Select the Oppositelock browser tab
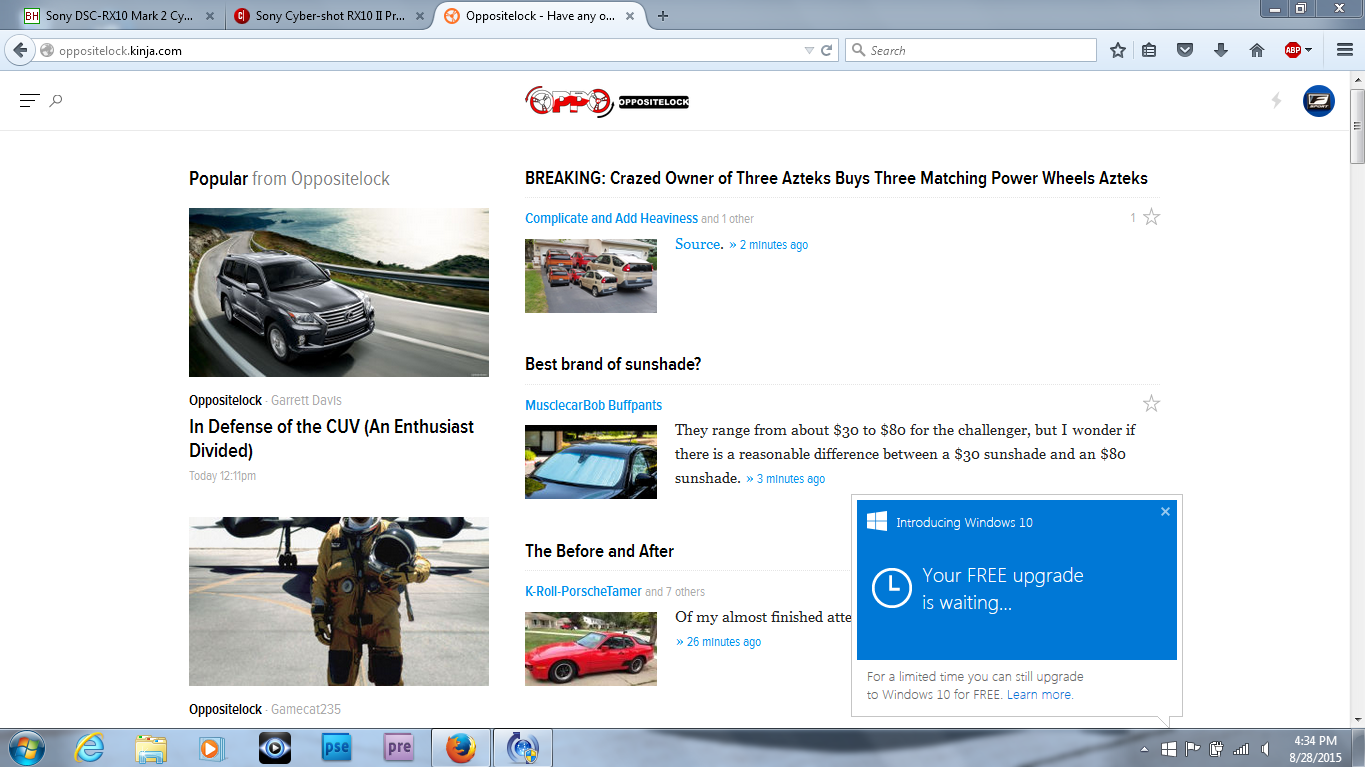This screenshot has height=767, width=1365. click(541, 16)
